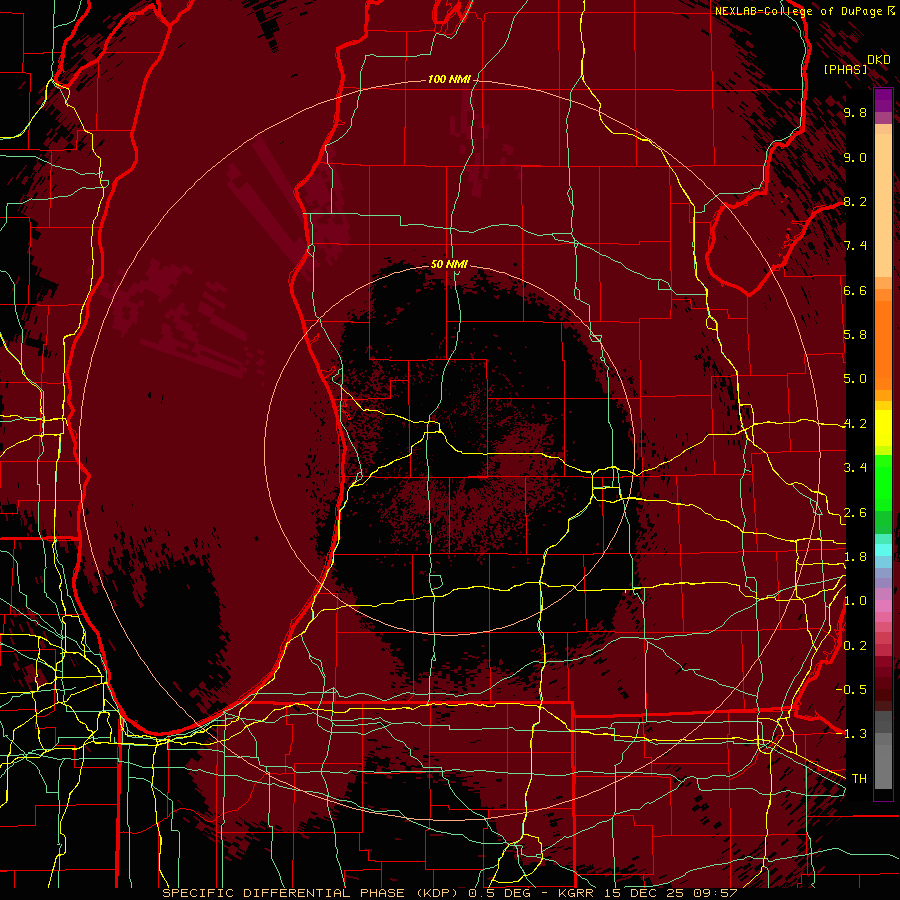Screen dimensions: 900x900
Task: Pick the orange band of the color bar
Action: click(x=883, y=344)
